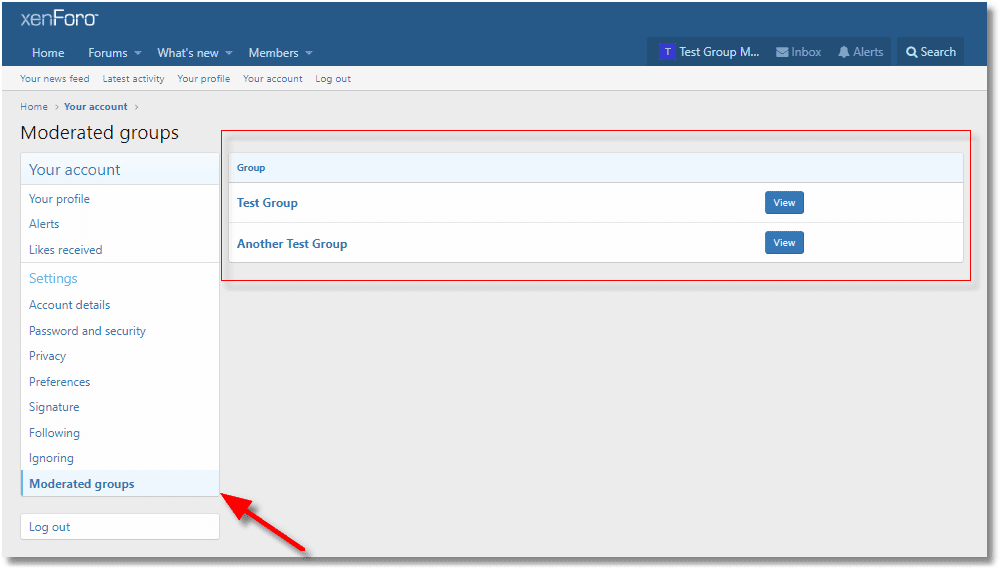Open the Another Test Group title link

coord(292,244)
